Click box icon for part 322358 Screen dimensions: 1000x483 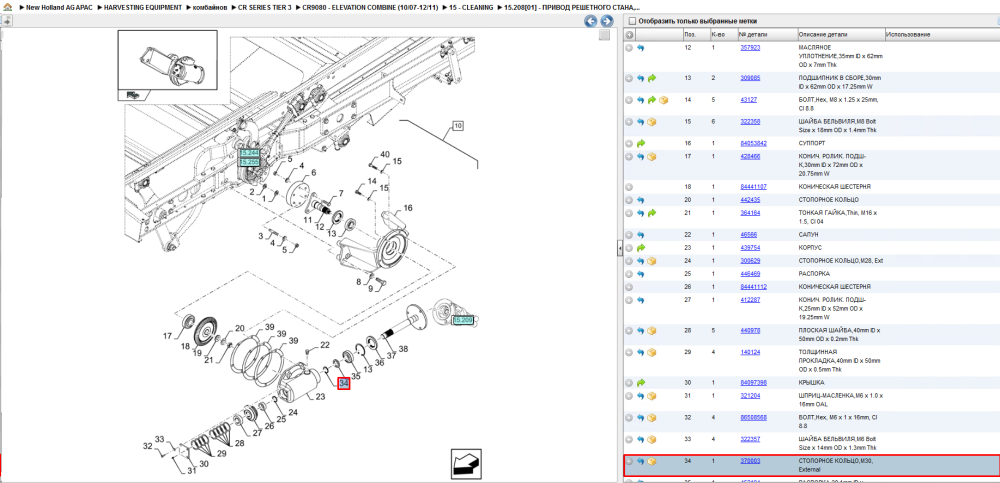coord(652,122)
